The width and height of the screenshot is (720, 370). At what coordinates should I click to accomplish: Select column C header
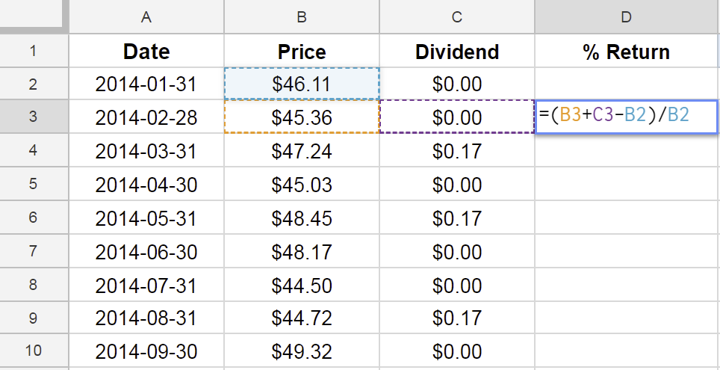[x=457, y=17]
